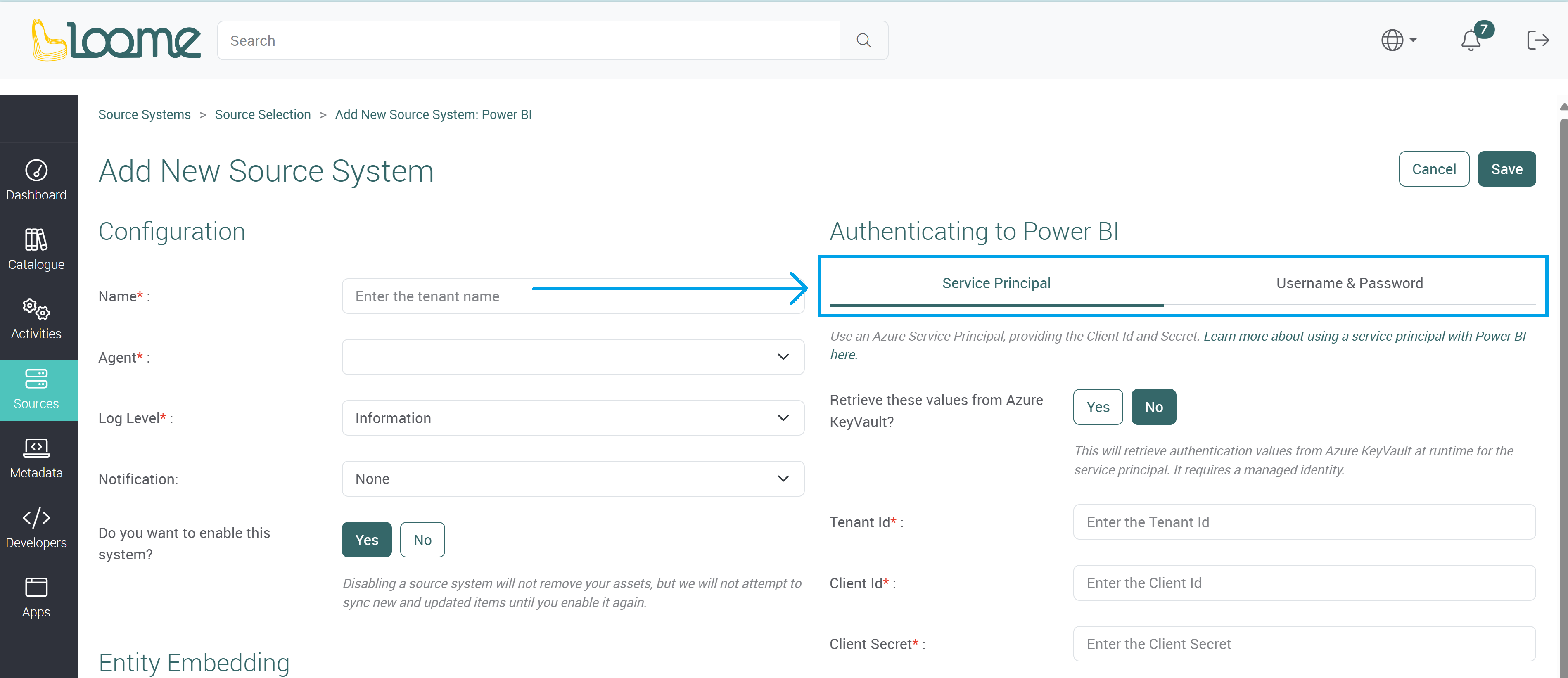Select Yes to enable this system
The width and height of the screenshot is (1568, 678).
[366, 540]
